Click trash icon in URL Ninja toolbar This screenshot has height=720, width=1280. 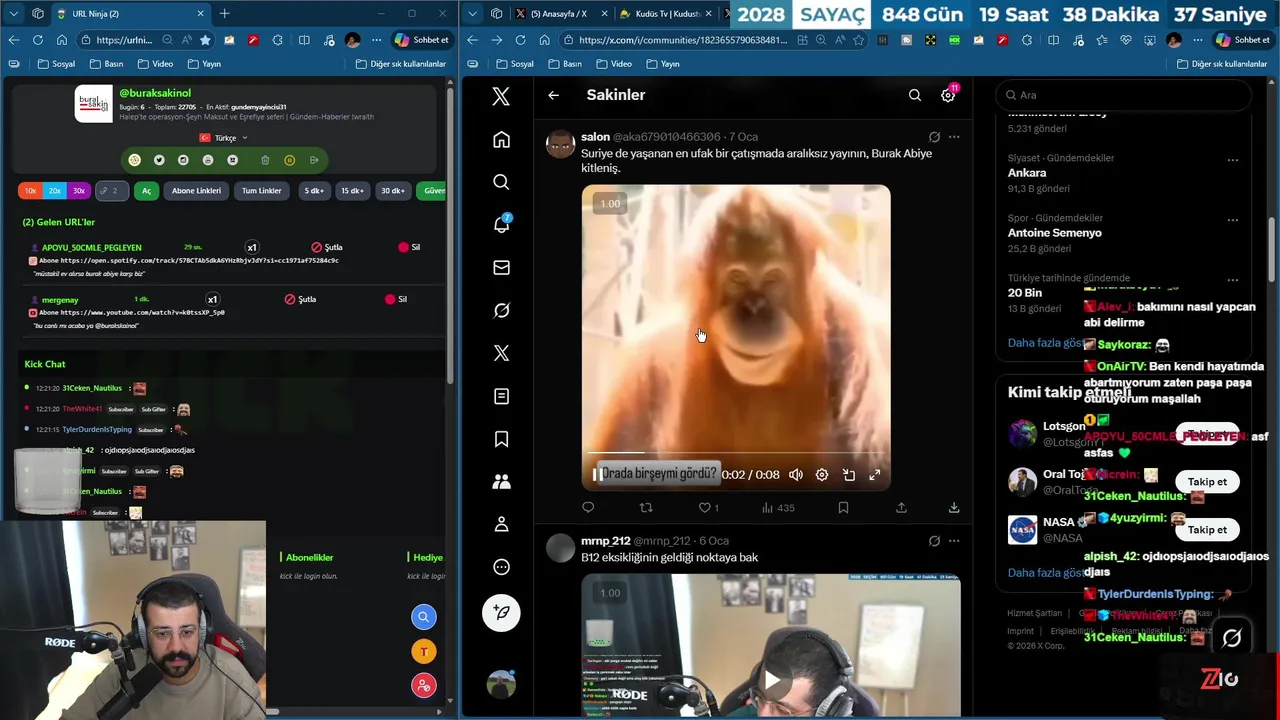point(265,160)
